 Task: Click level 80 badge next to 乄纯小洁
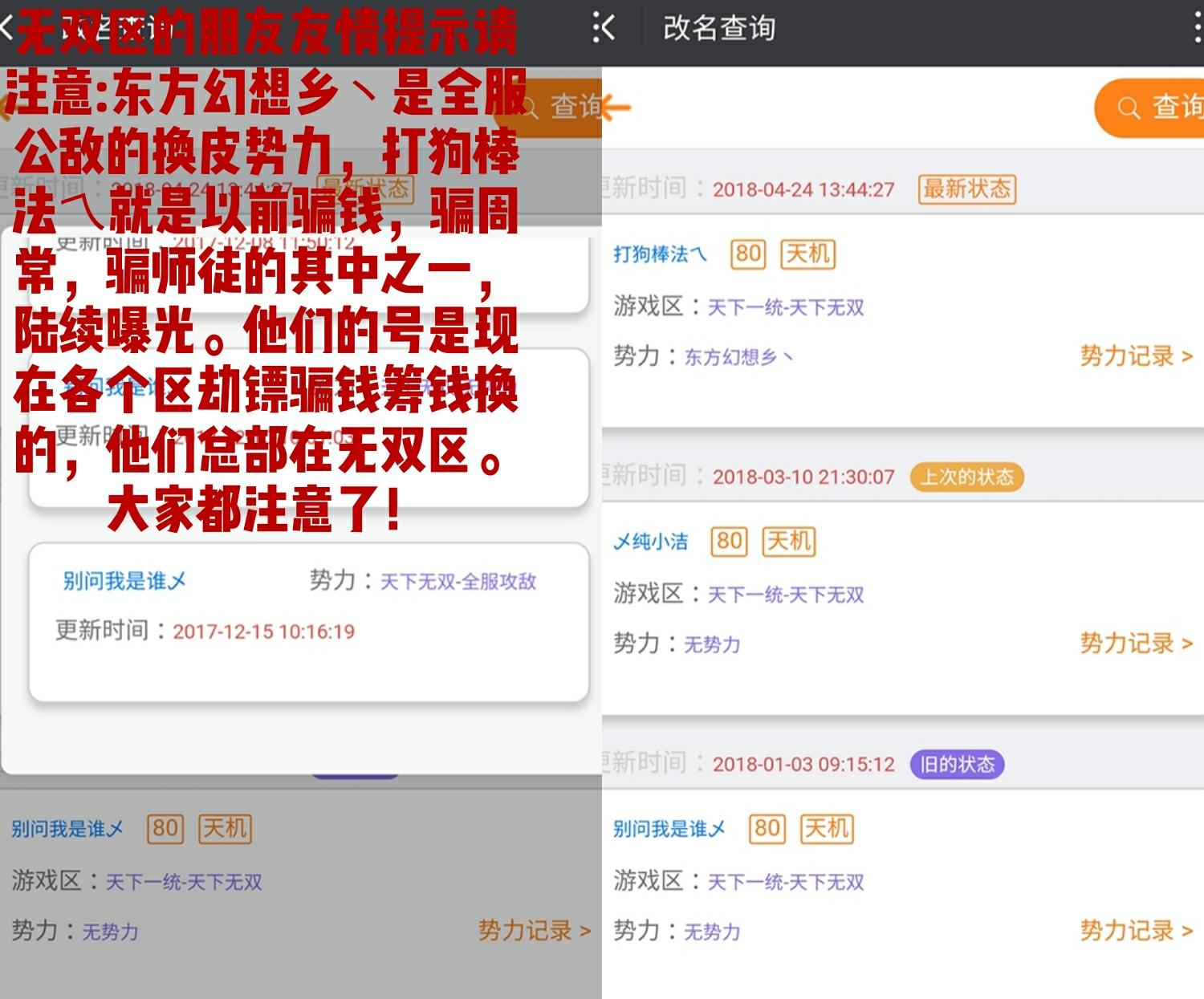point(729,542)
